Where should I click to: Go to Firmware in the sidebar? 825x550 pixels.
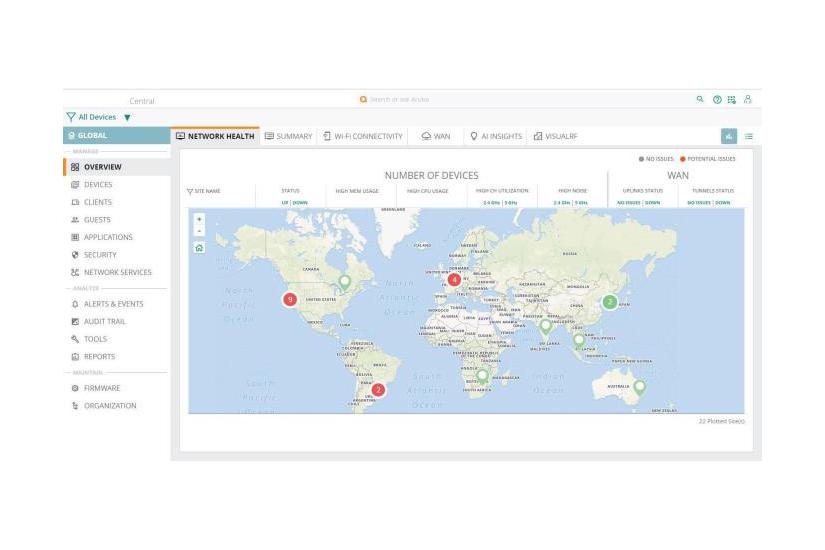click(x=101, y=388)
